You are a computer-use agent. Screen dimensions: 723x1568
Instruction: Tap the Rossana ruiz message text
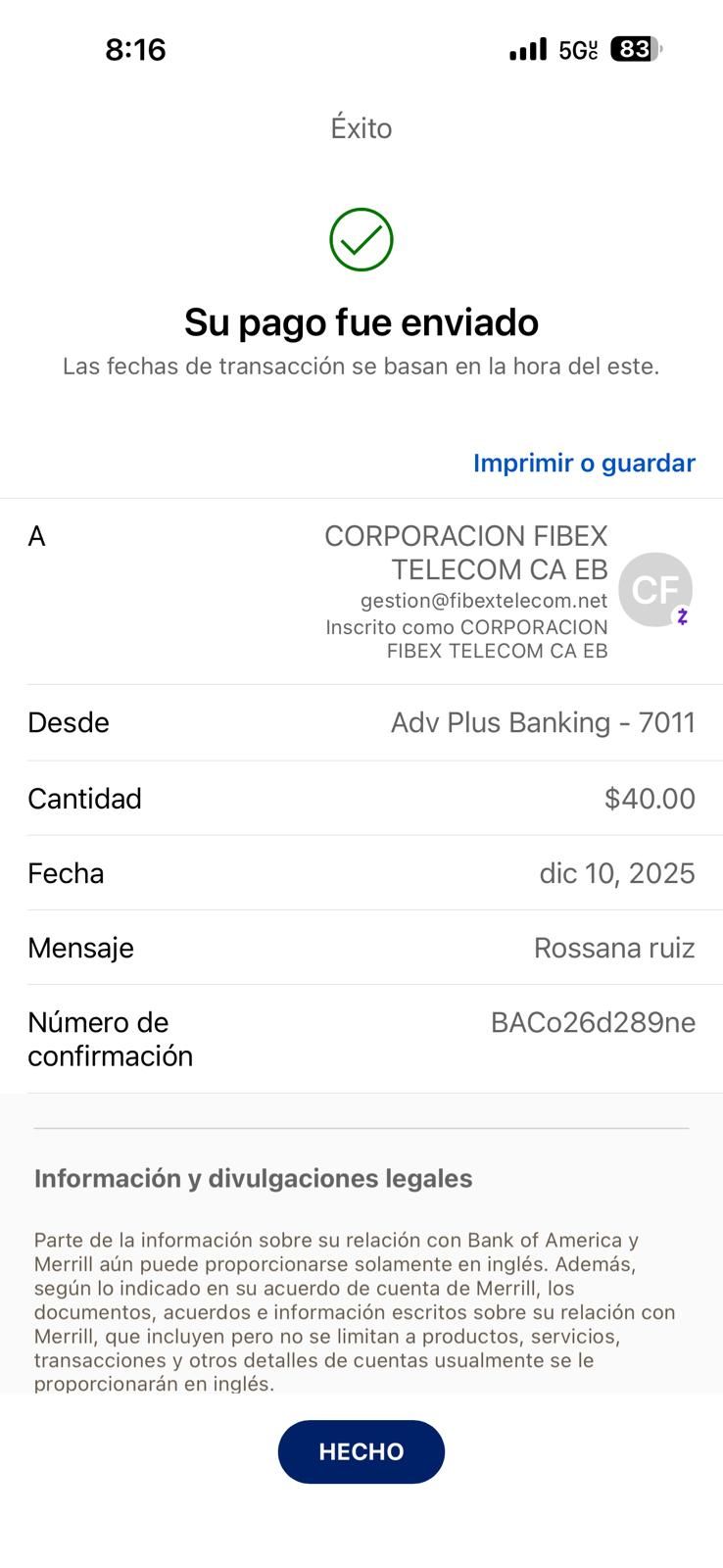[614, 948]
